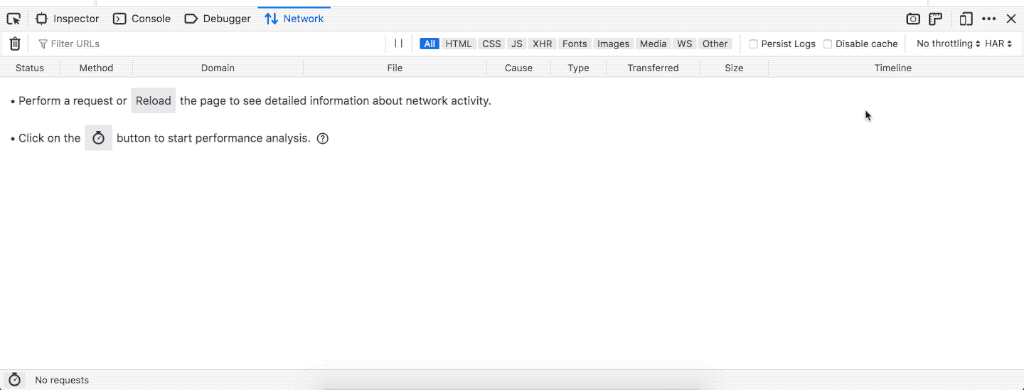Viewport: 1024px width, 390px height.
Task: Show All request types
Action: point(429,44)
